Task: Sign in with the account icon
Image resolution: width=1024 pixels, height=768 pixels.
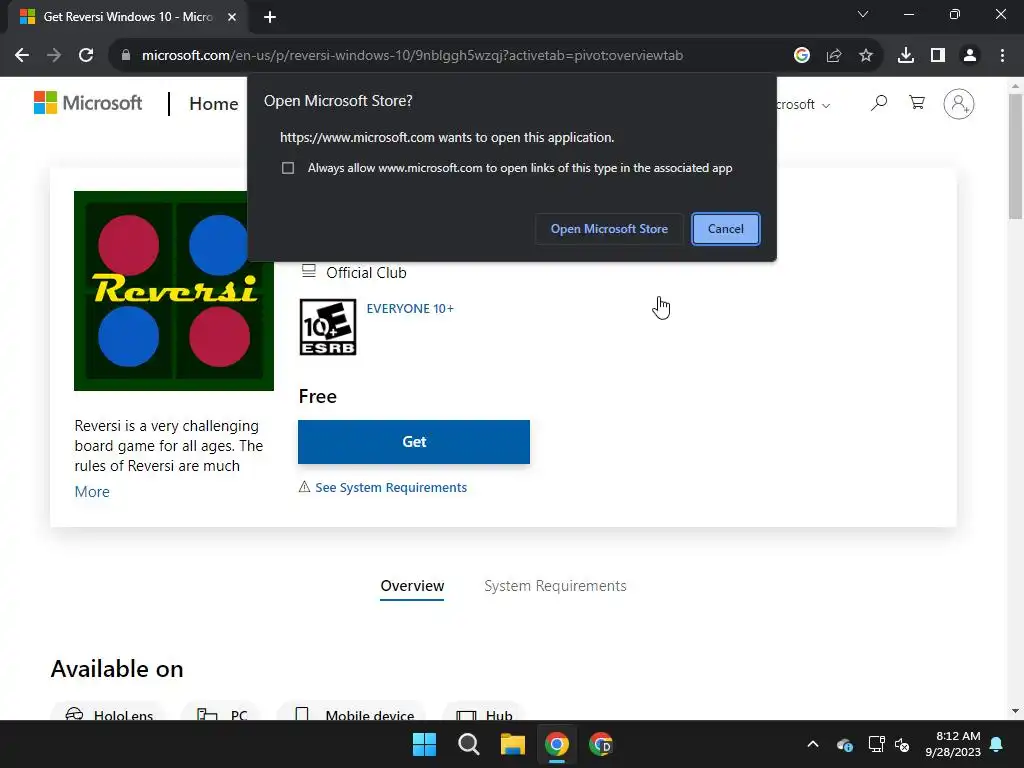Action: [959, 104]
